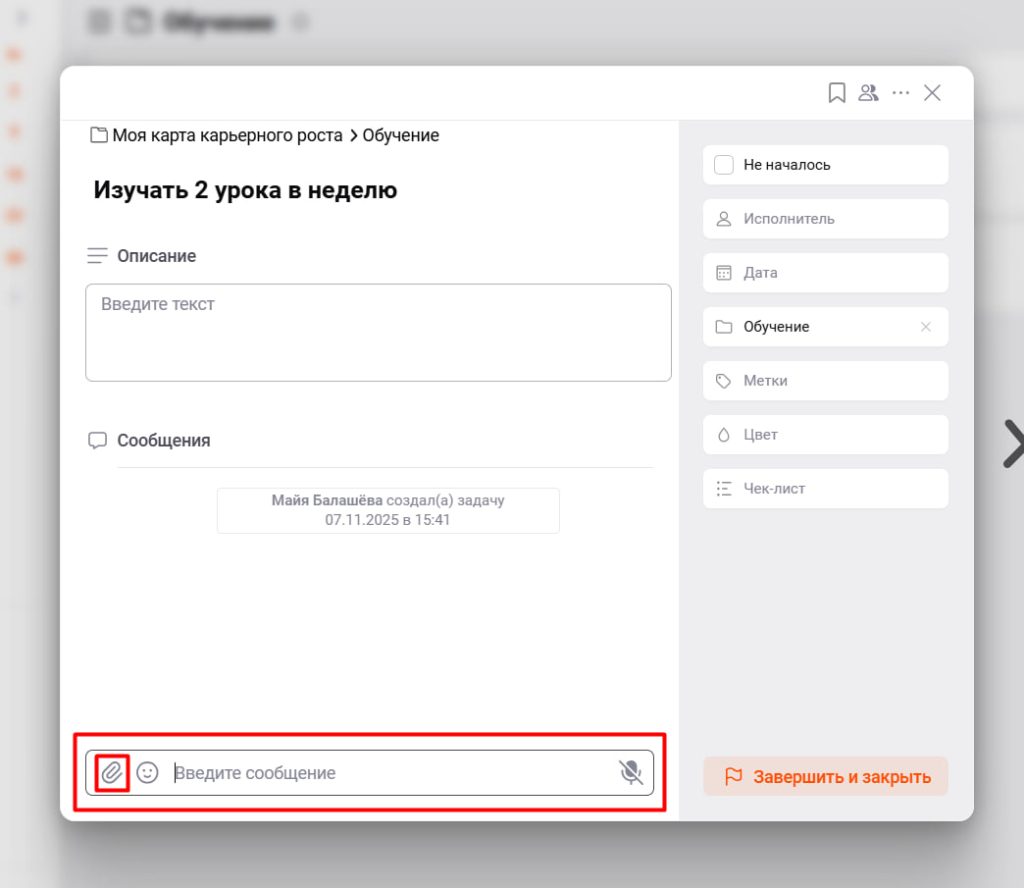Check the Не началось status checkbox

point(724,165)
